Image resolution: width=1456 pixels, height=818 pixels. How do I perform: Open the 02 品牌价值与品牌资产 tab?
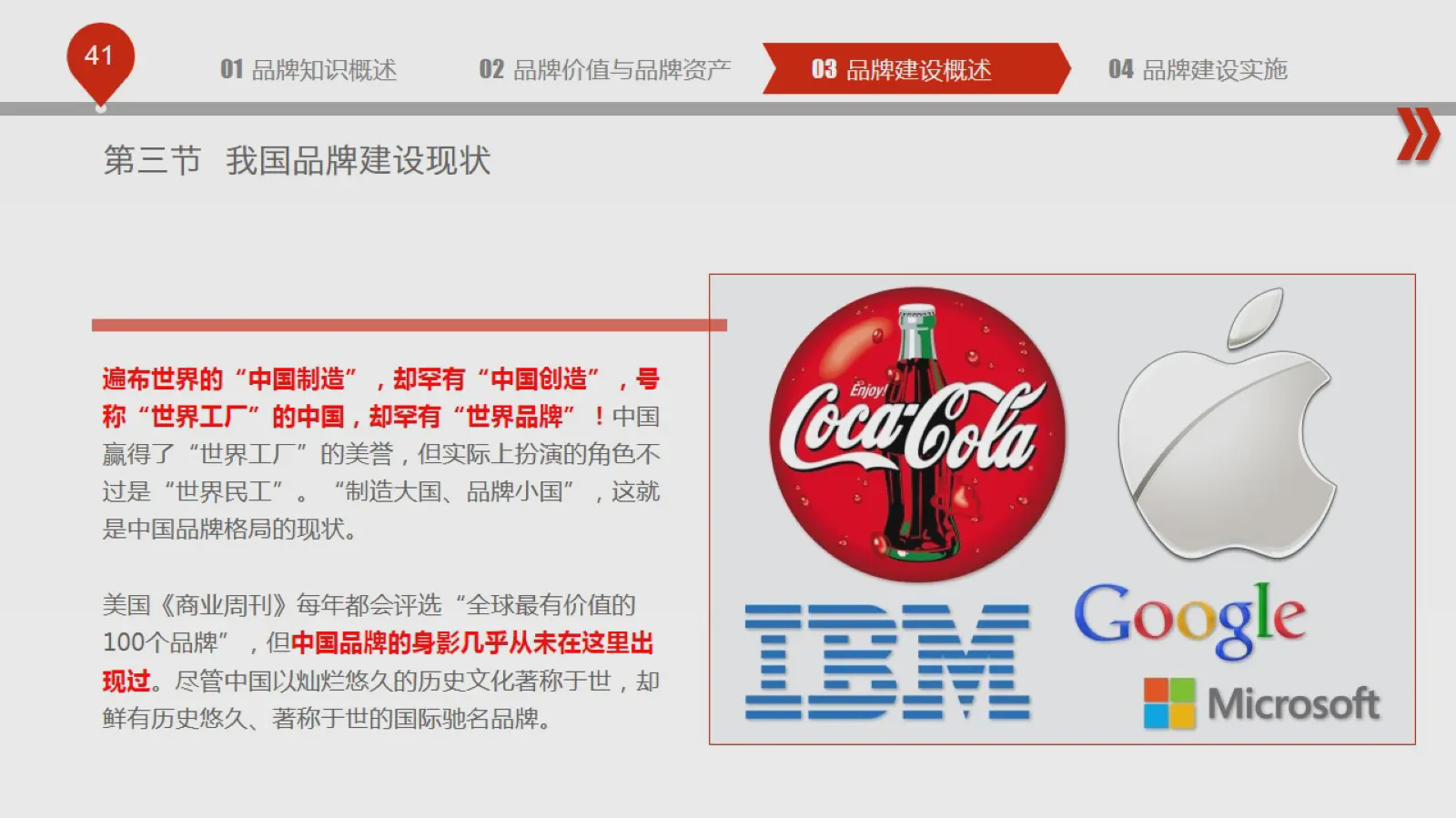604,69
